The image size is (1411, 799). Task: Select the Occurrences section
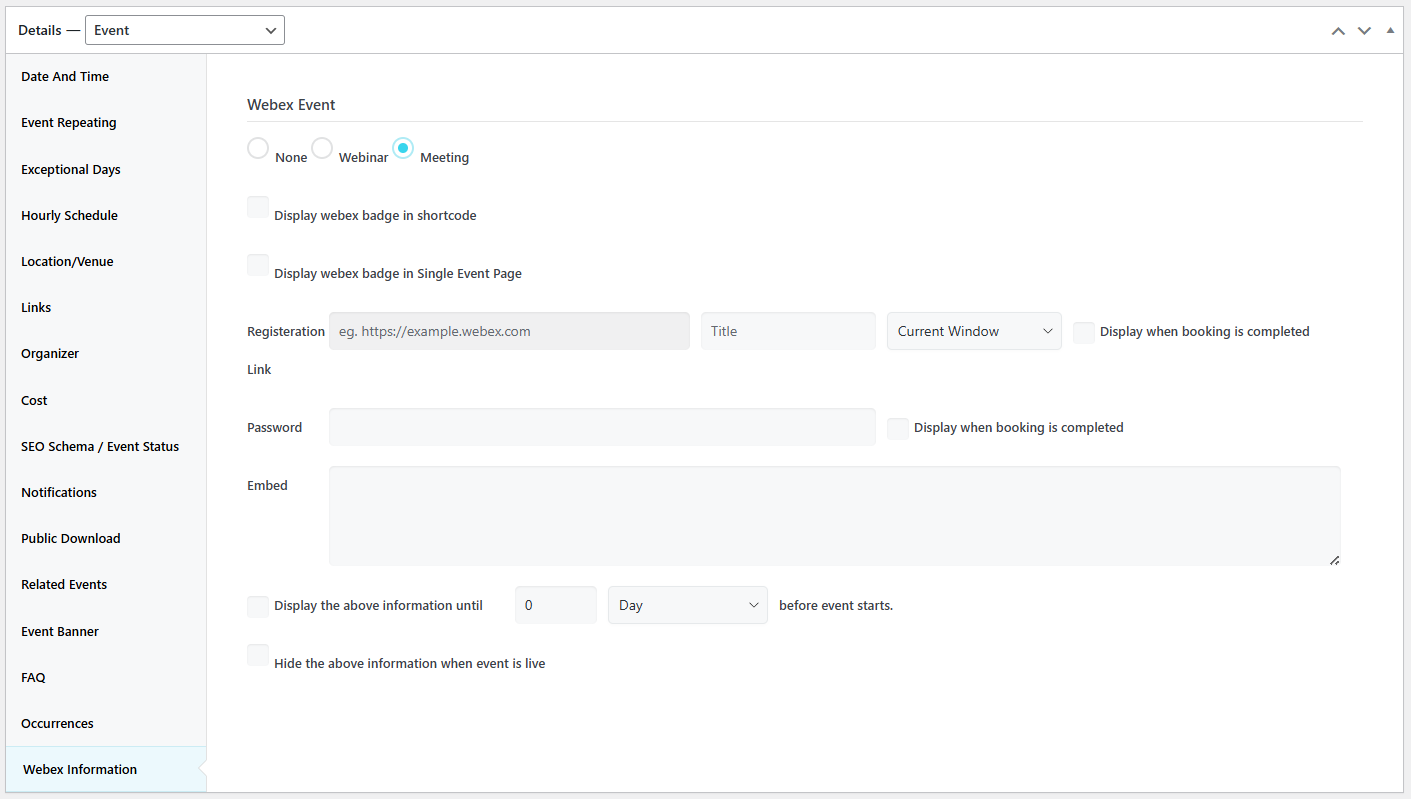tap(57, 723)
